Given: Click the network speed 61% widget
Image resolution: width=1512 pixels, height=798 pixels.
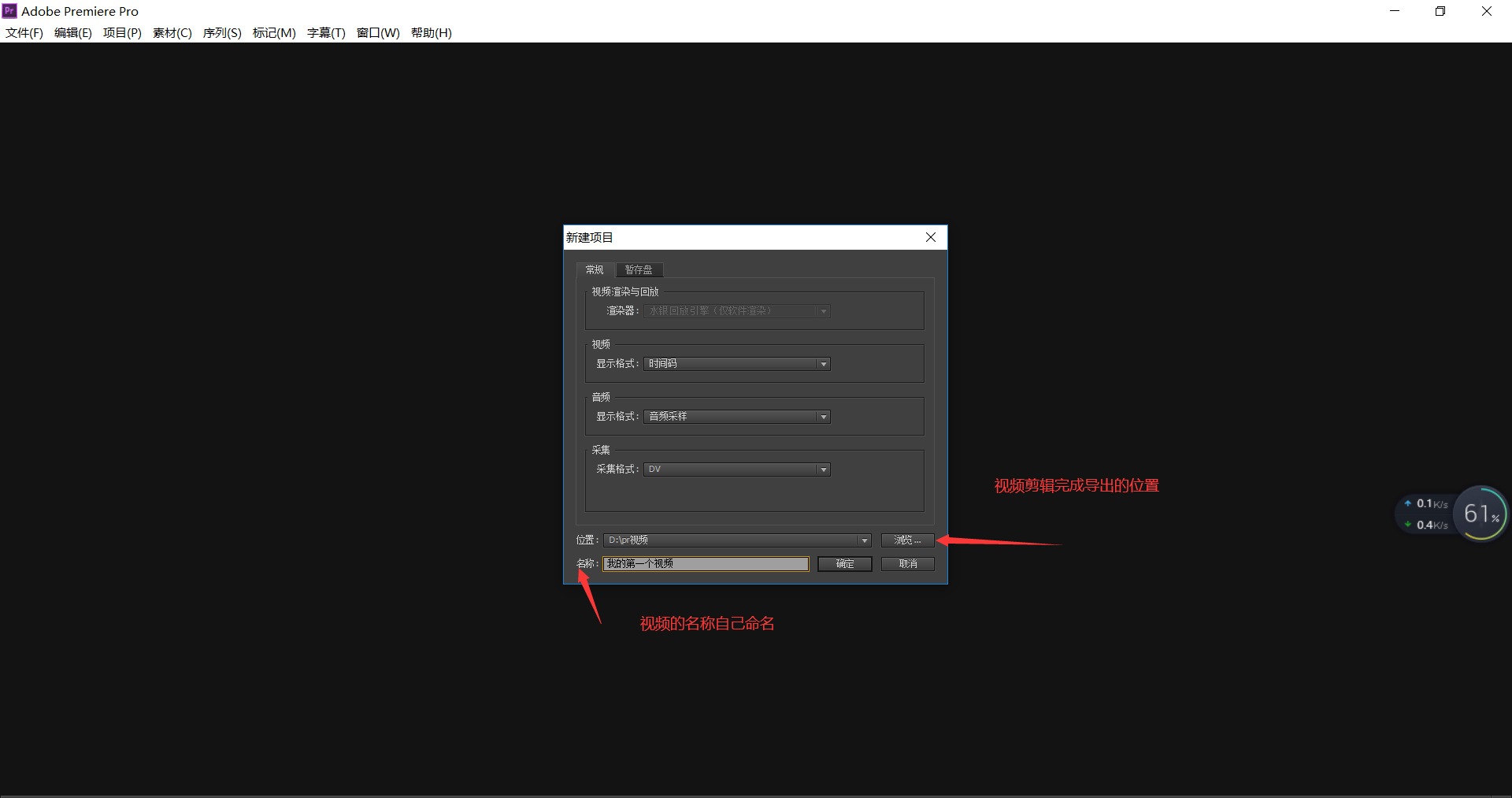Looking at the screenshot, I should click(1452, 514).
